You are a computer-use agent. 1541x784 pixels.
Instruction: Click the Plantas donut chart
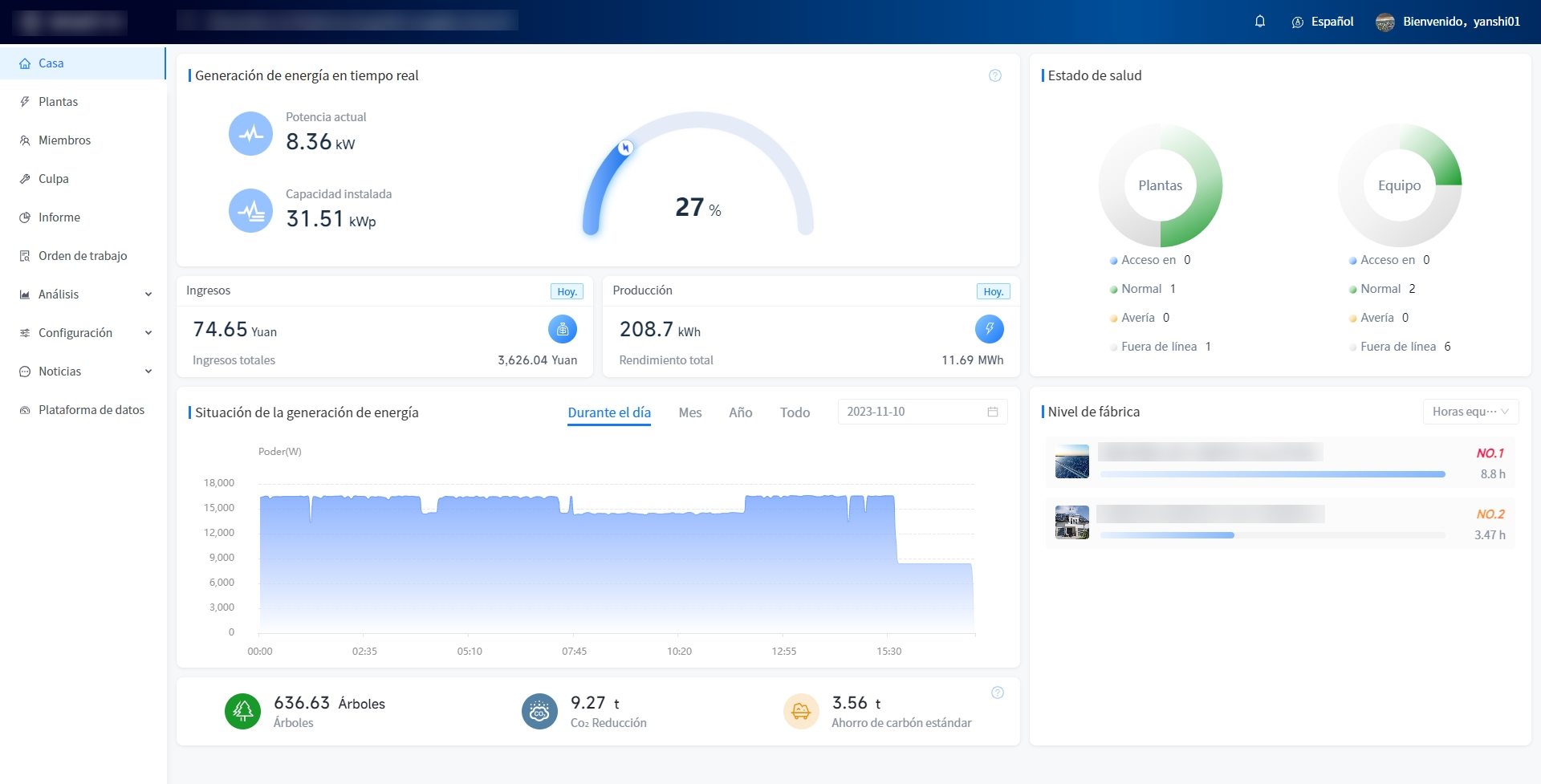tap(1161, 185)
